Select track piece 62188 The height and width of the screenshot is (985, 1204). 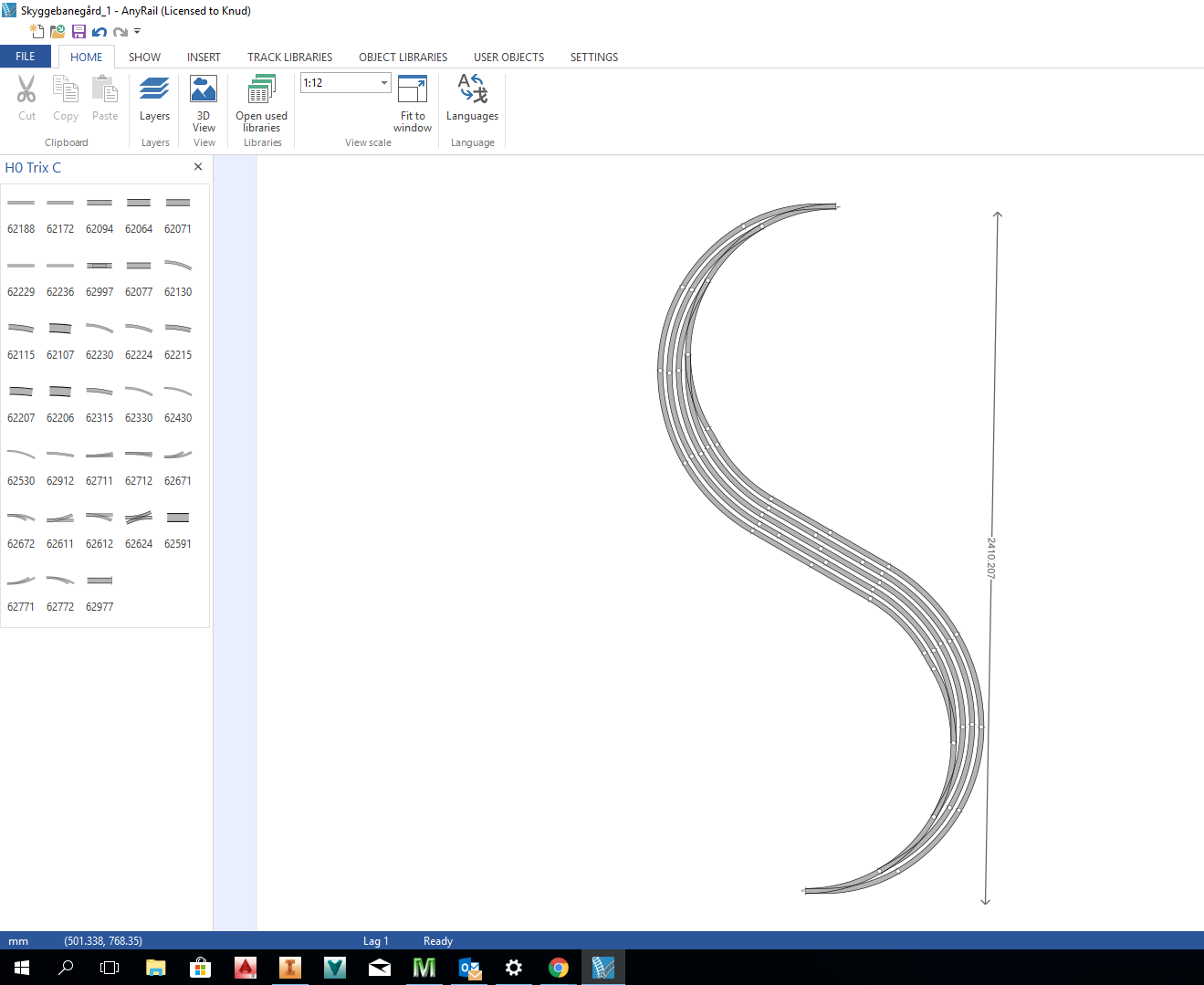[x=21, y=214]
